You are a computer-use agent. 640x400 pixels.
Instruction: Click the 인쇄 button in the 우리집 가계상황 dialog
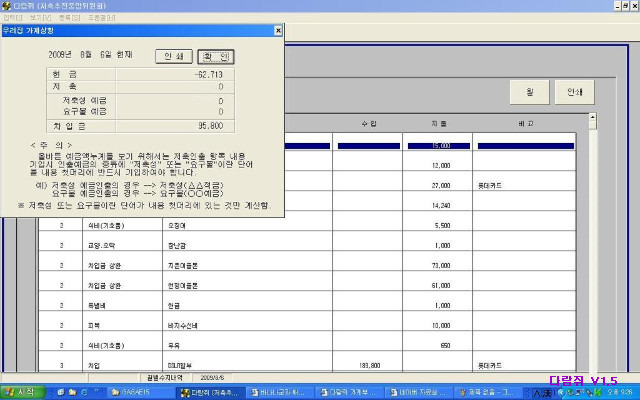coord(174,56)
